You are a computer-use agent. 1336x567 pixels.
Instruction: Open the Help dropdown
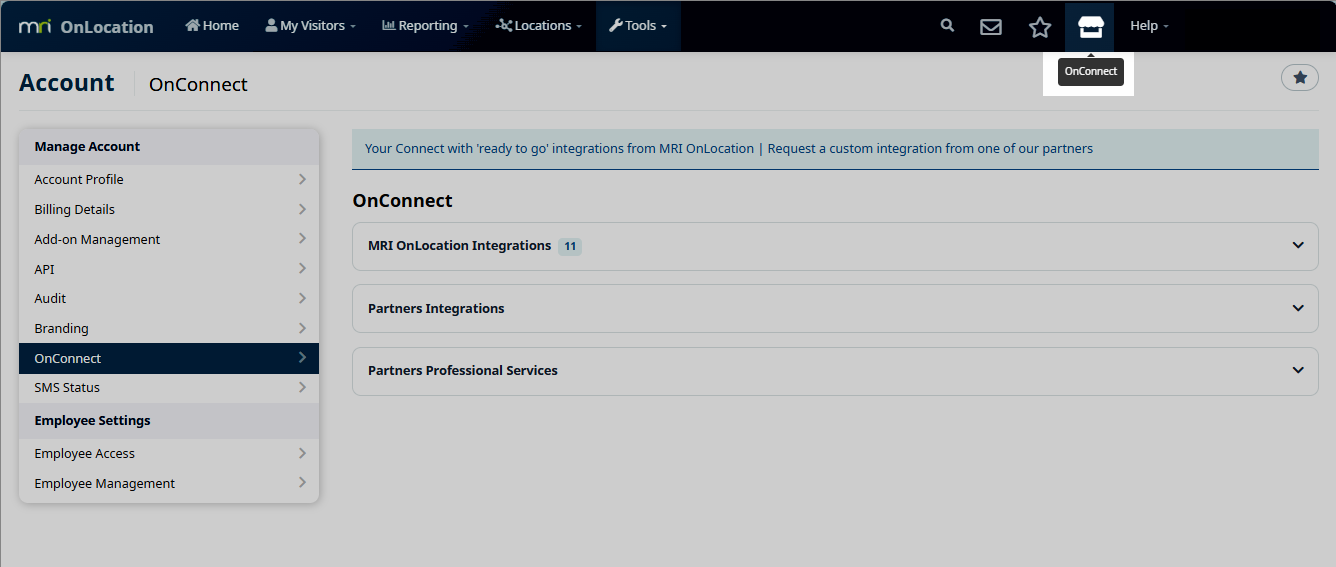(x=1149, y=26)
